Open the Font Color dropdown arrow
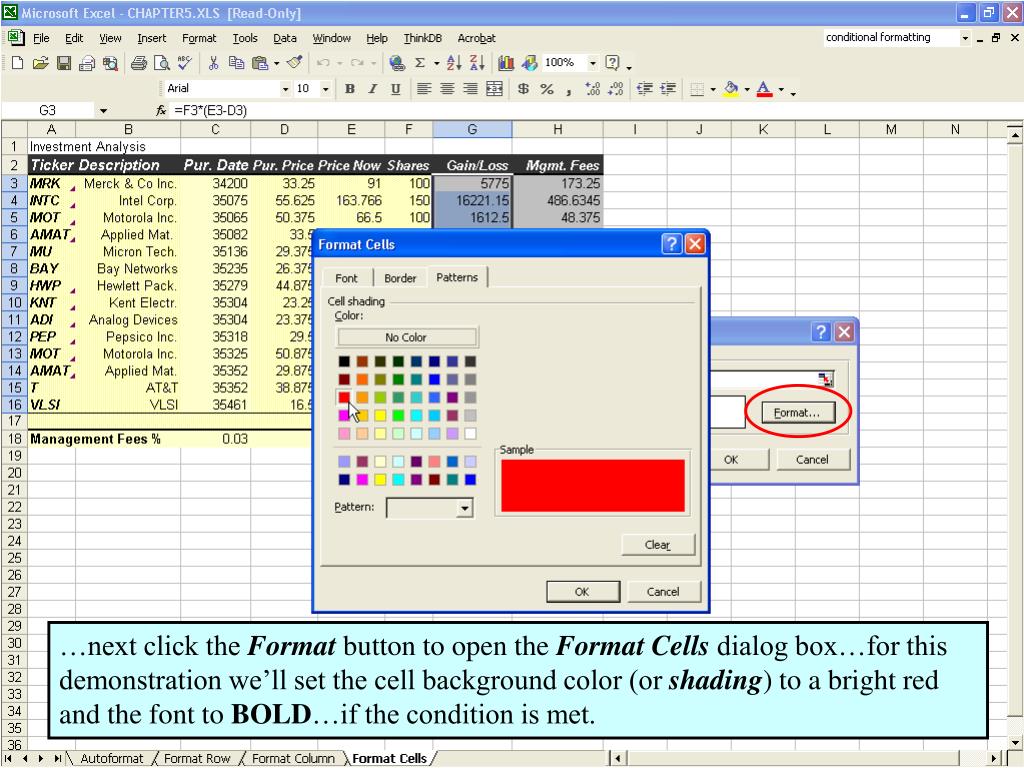 coord(780,89)
